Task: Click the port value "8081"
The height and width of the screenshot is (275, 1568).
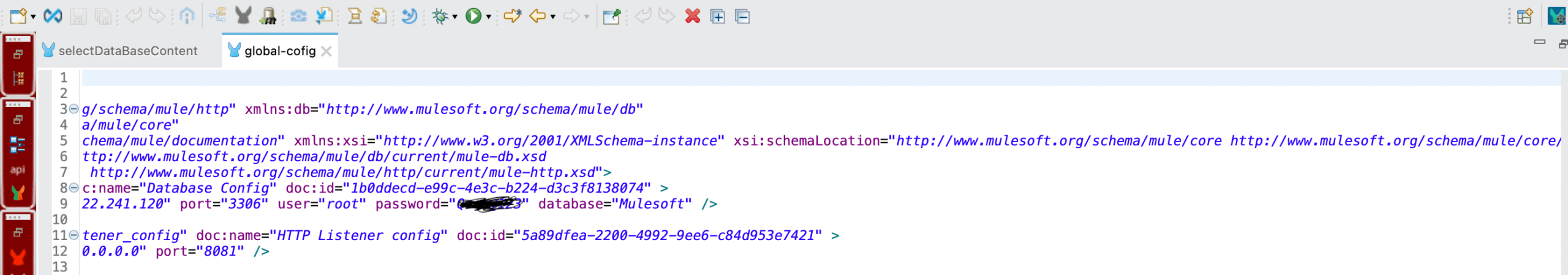Action: coord(220,251)
